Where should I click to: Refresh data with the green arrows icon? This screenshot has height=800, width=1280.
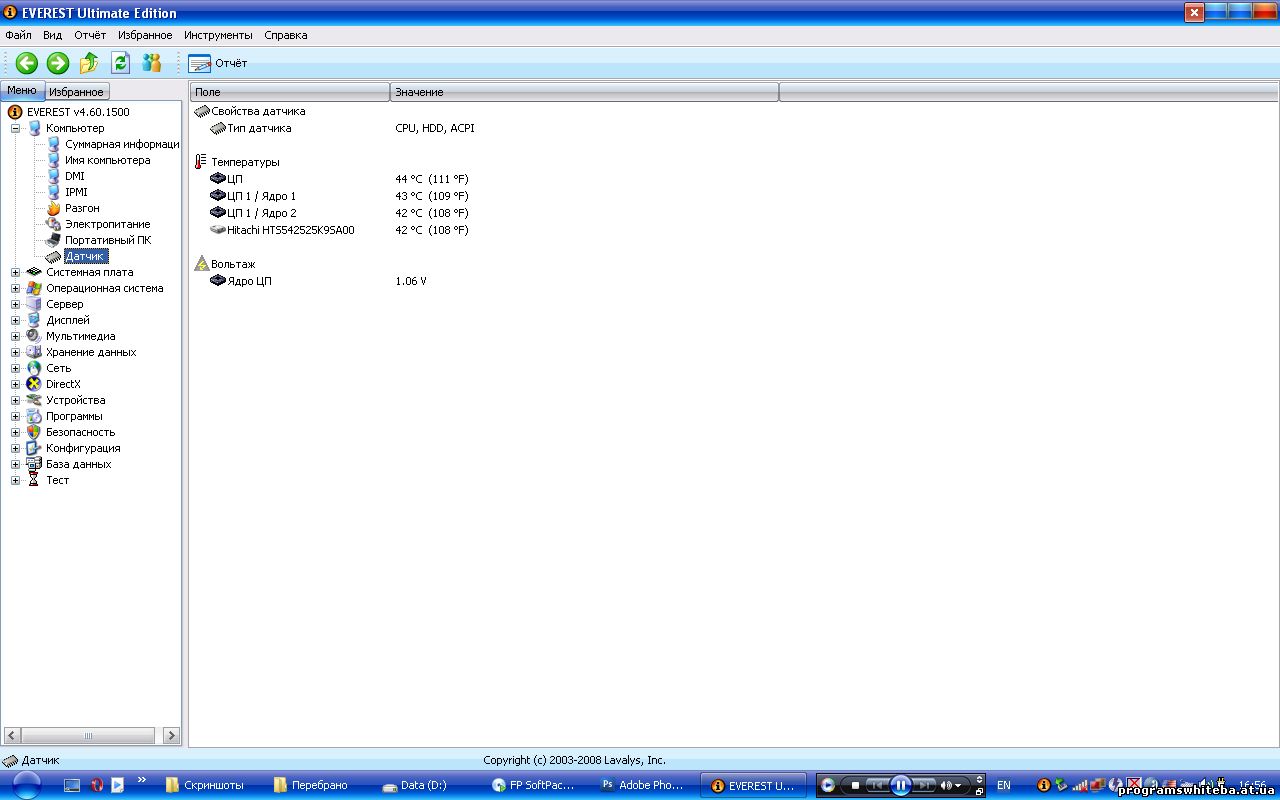coord(120,63)
